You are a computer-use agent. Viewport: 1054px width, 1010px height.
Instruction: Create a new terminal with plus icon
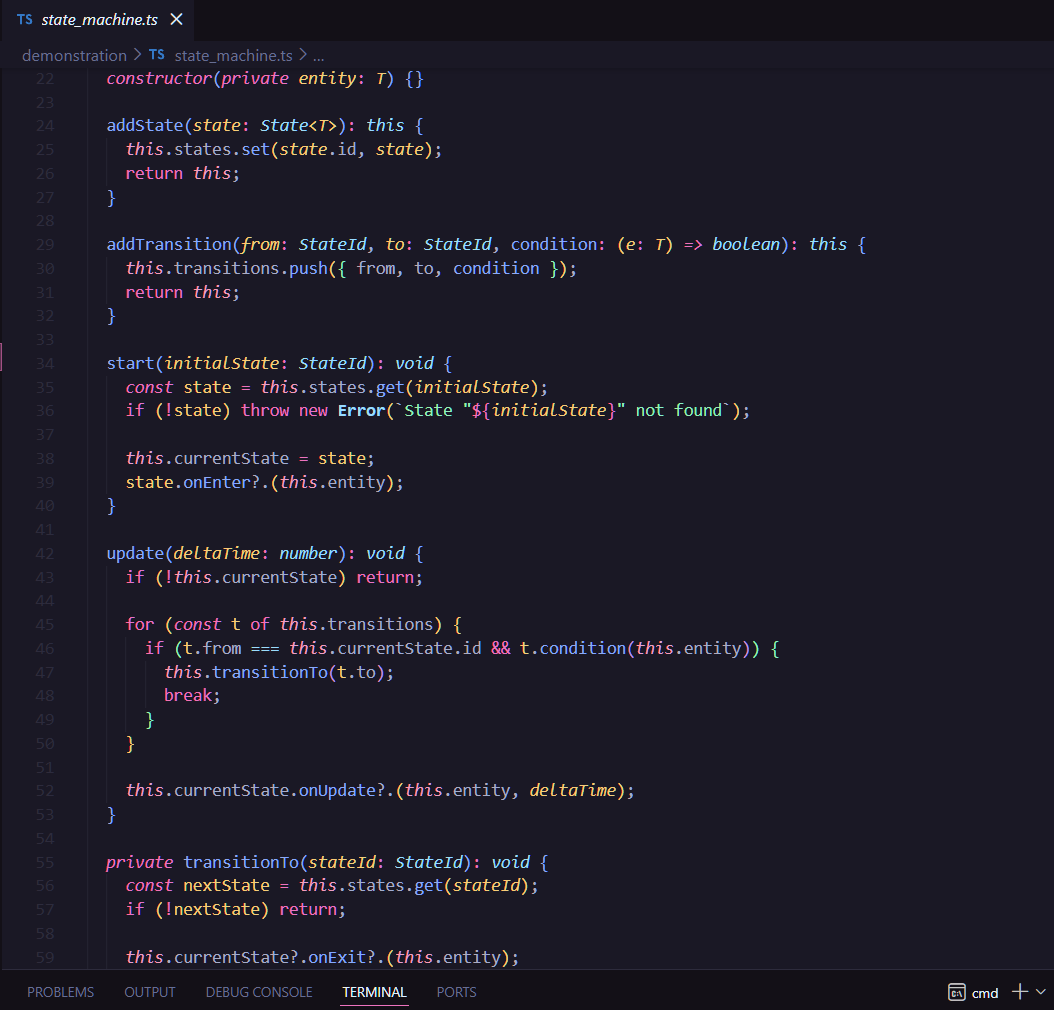[x=1020, y=991]
